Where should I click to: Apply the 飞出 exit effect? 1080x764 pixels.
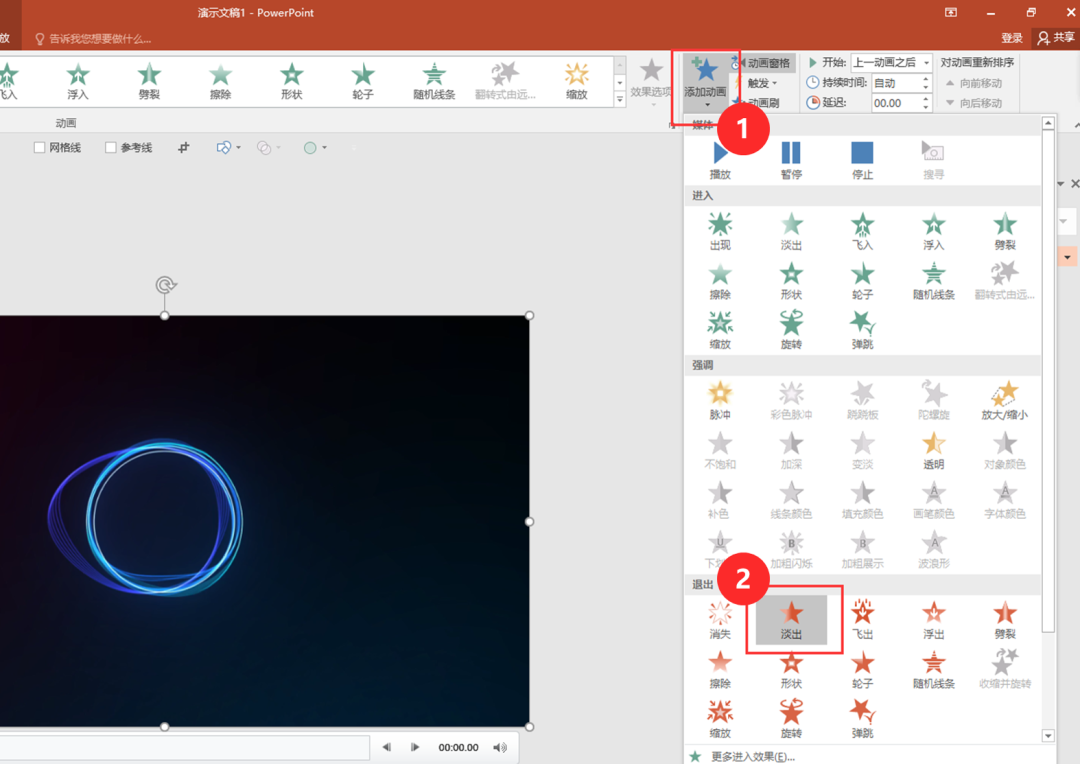[x=862, y=620]
